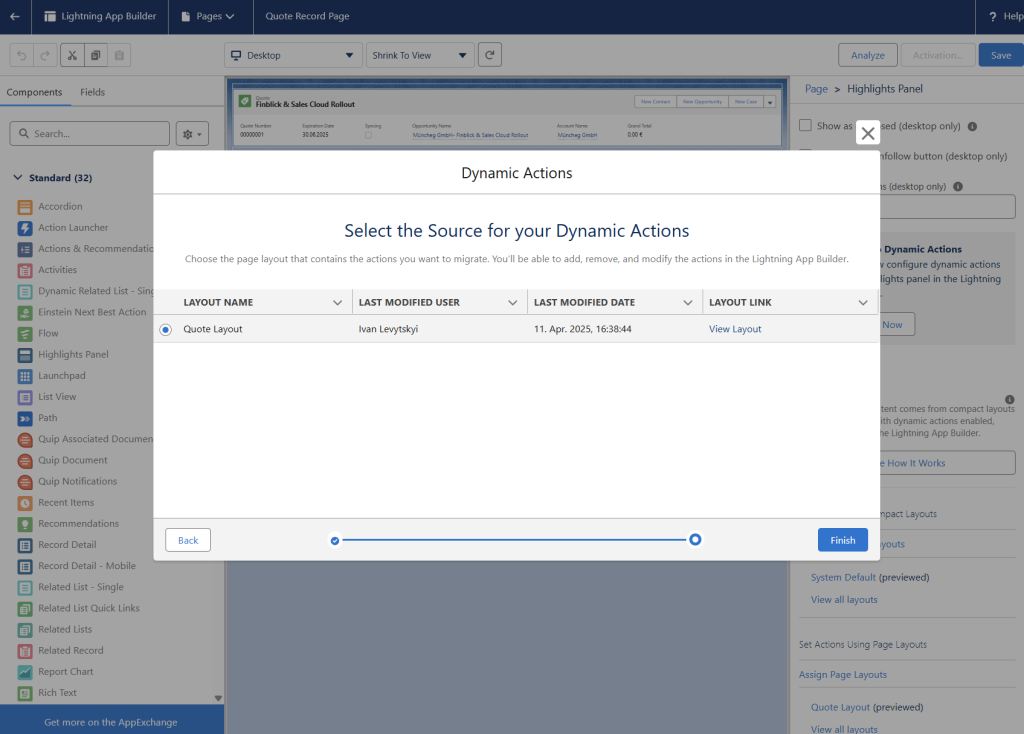Click the cut scissors icon in toolbar
Image resolution: width=1024 pixels, height=734 pixels.
click(x=72, y=55)
